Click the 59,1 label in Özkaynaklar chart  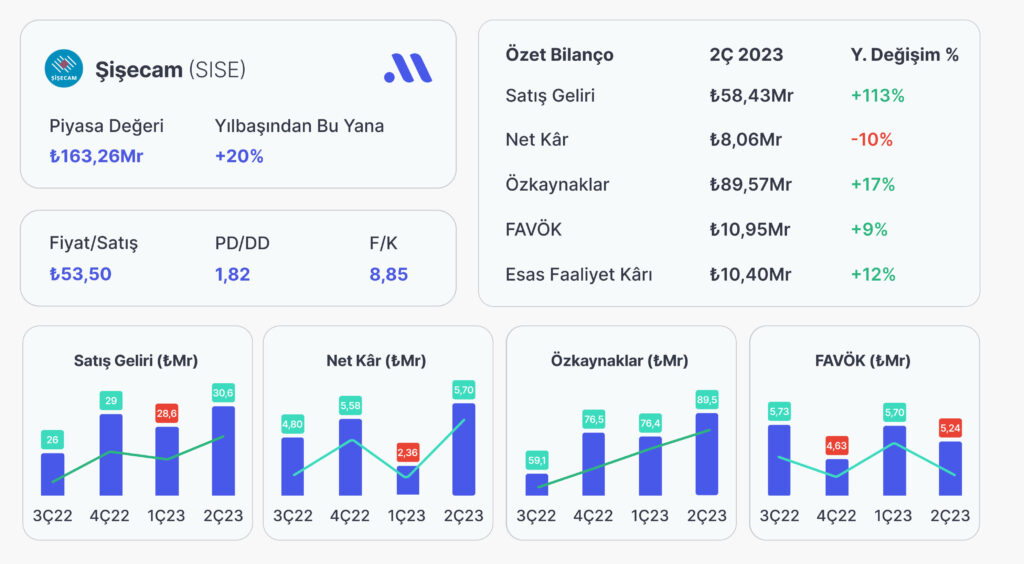(x=537, y=460)
